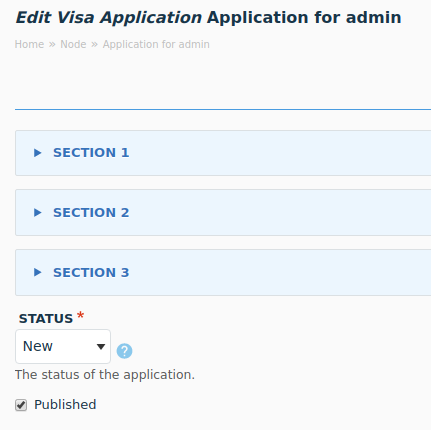Toggle the Section 3 triangle arrow

pyautogui.click(x=38, y=272)
